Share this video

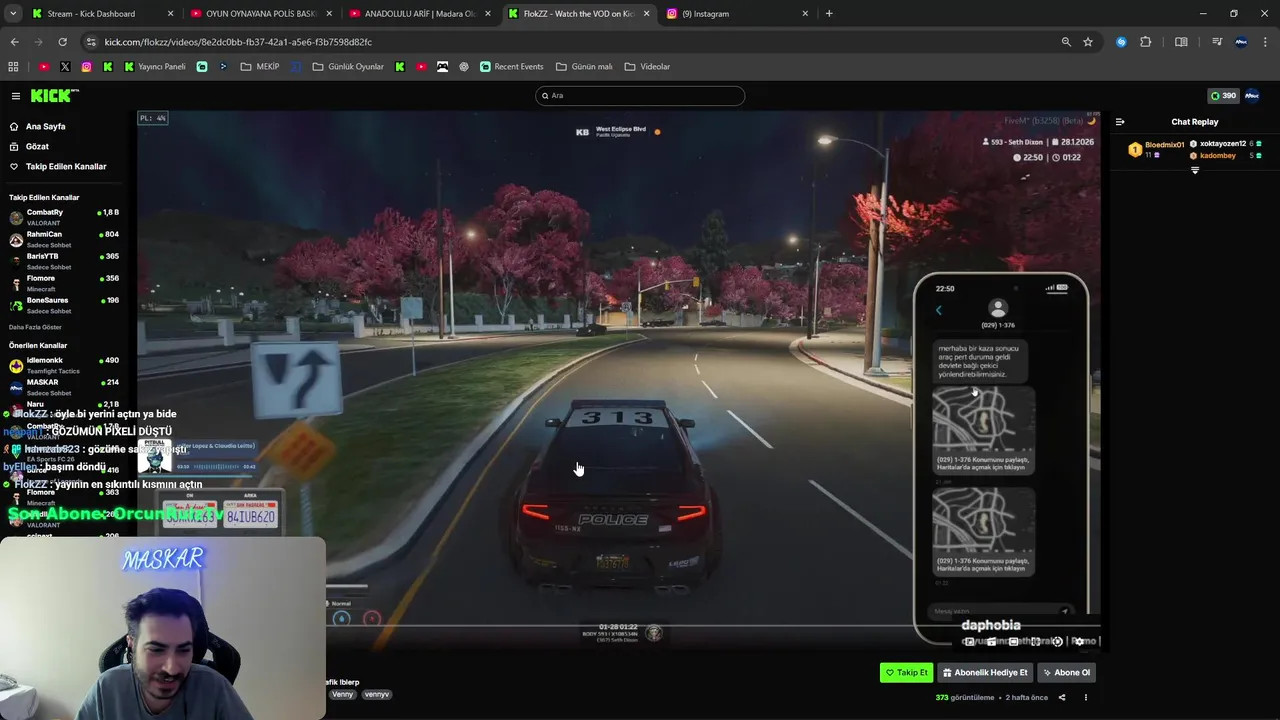click(1062, 698)
